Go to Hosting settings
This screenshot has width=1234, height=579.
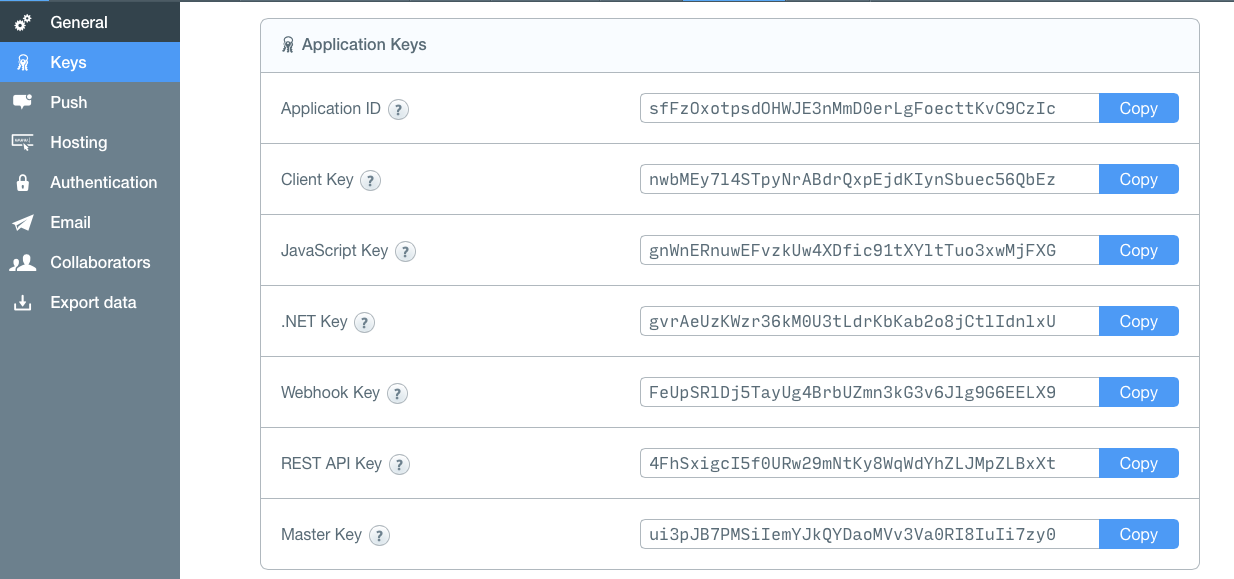pyautogui.click(x=78, y=142)
